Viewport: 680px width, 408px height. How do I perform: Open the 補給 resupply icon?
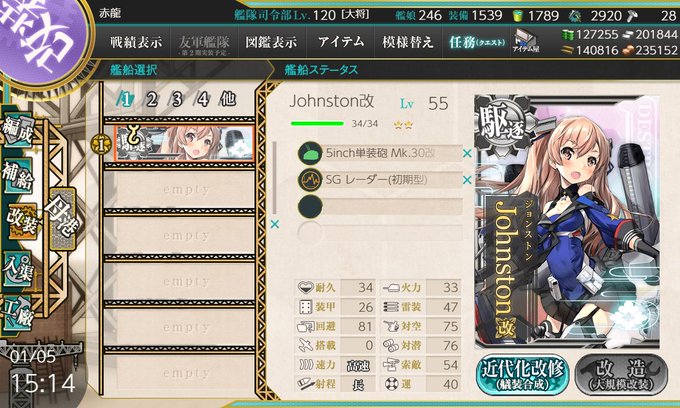click(18, 176)
